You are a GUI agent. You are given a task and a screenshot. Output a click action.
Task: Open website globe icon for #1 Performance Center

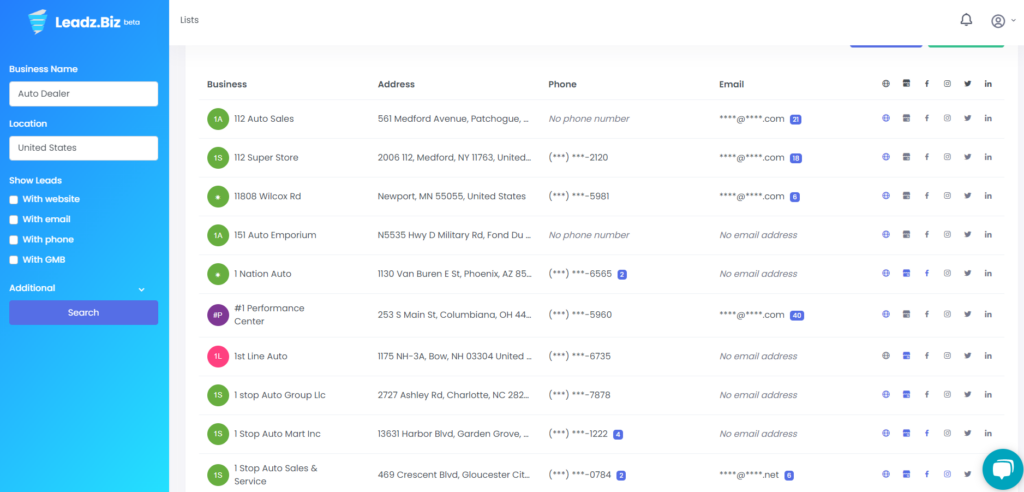click(886, 314)
